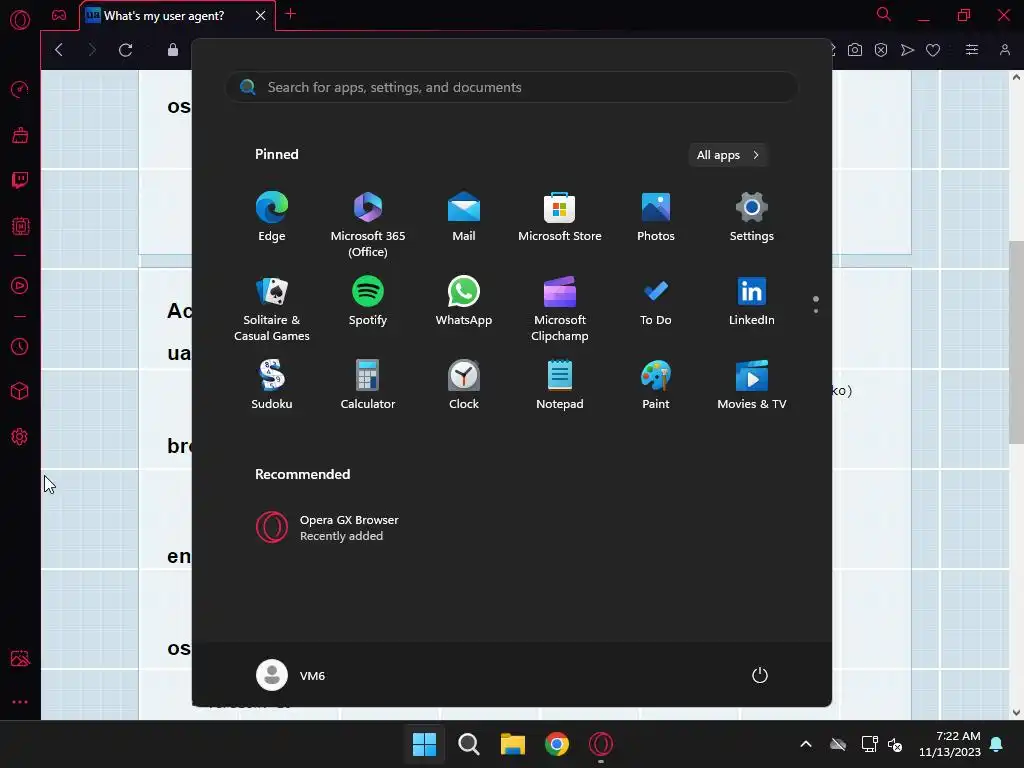Add page to bookmarks heart icon
The image size is (1024, 768).
[x=933, y=50]
